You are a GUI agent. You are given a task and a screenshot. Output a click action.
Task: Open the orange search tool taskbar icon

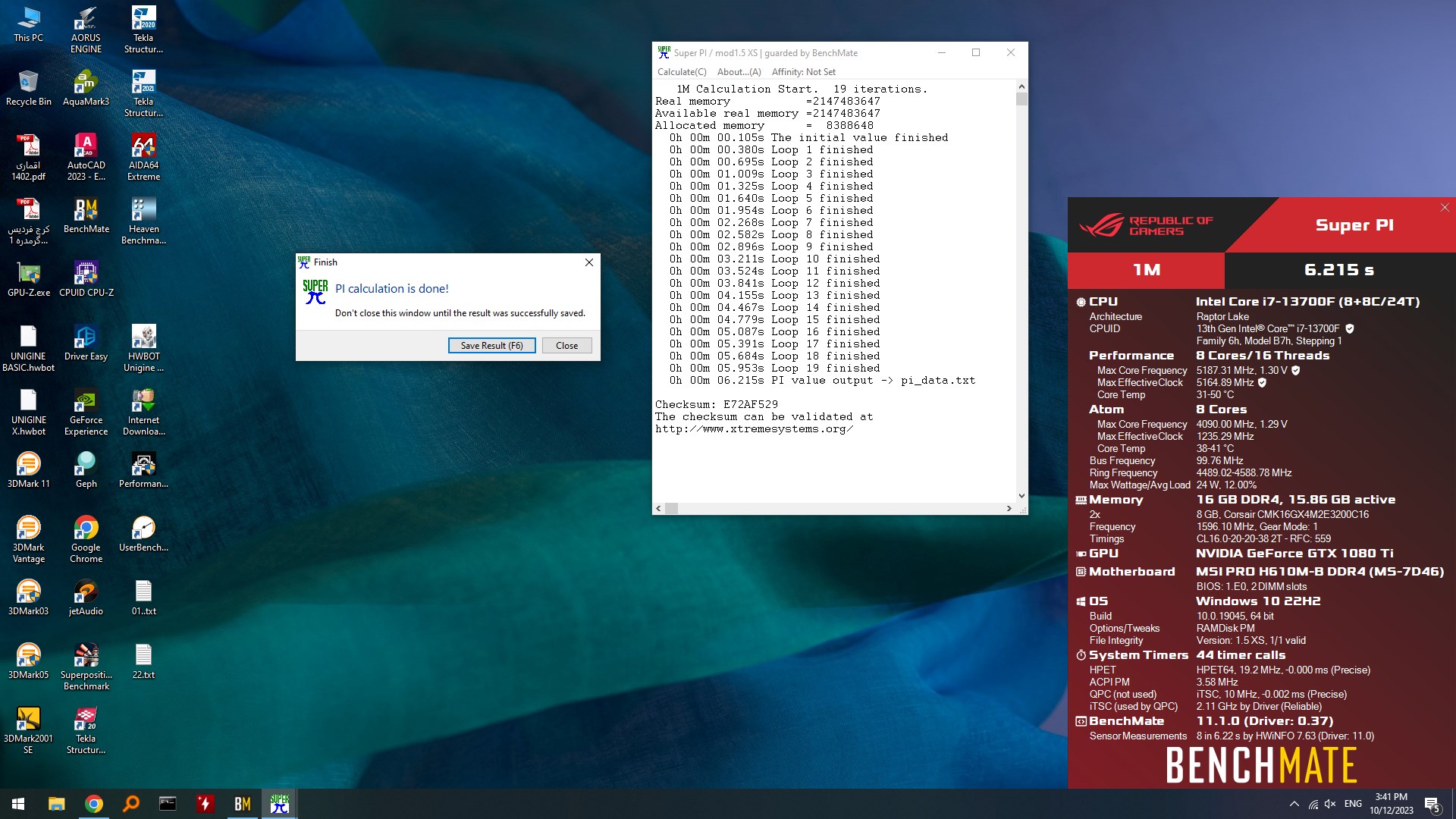[x=130, y=804]
